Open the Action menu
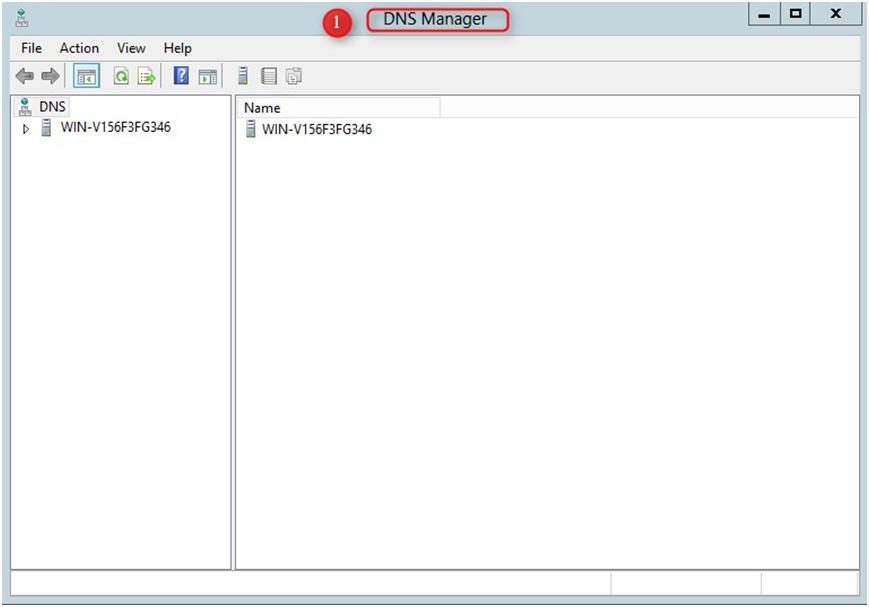Image resolution: width=869 pixels, height=607 pixels. pos(79,48)
